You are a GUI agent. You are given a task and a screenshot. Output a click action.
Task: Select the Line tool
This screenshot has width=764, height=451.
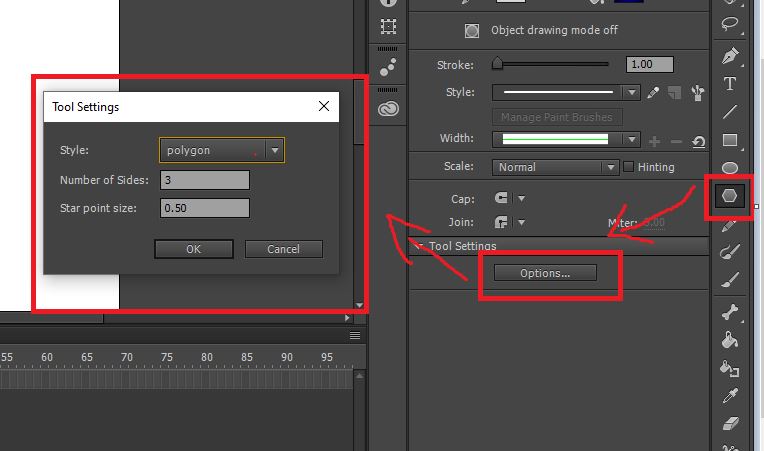pos(729,112)
